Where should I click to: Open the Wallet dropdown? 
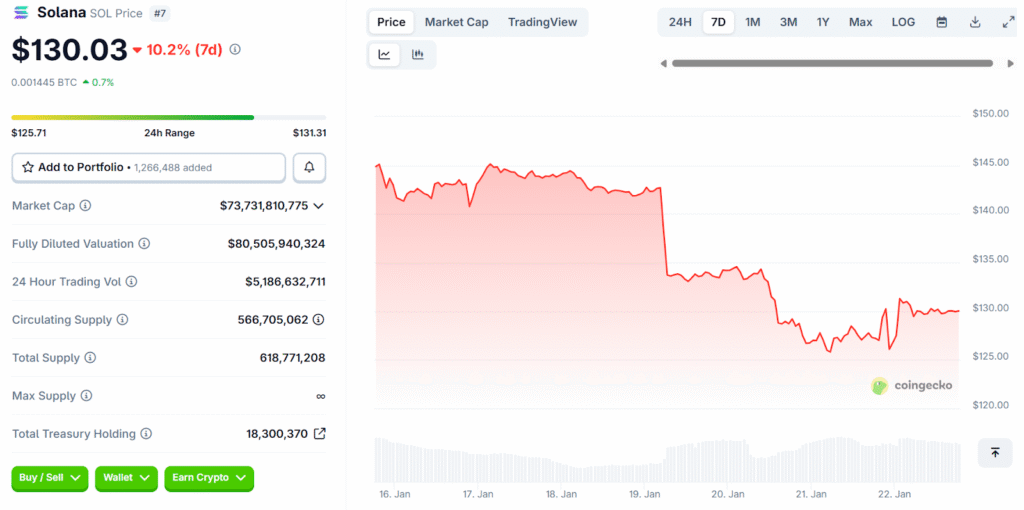(x=126, y=478)
